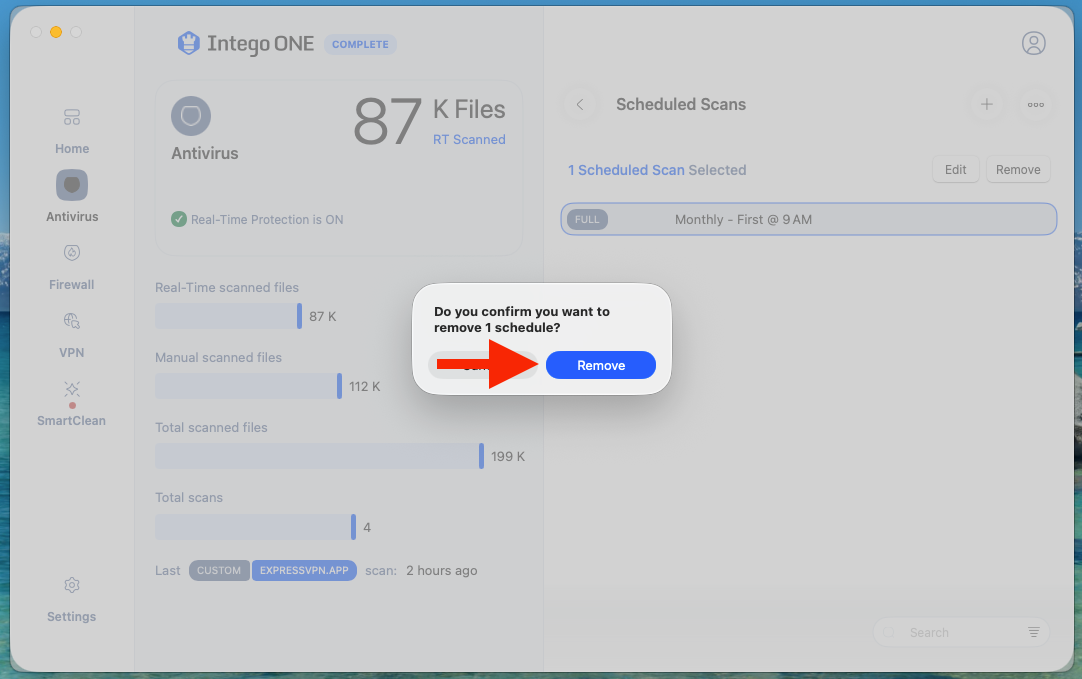This screenshot has height=679, width=1082.
Task: Go back using the chevron beside Scheduled Scans
Action: 580,104
